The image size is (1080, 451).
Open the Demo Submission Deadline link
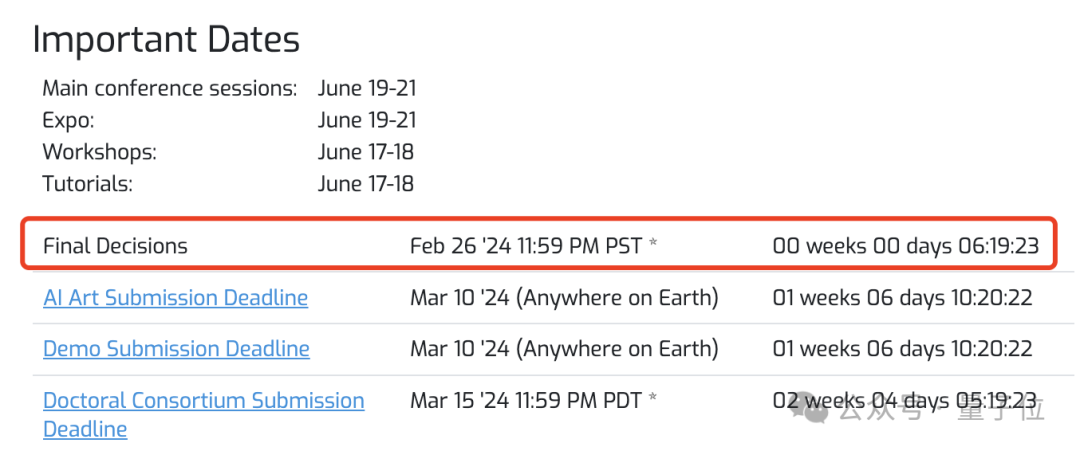[176, 349]
